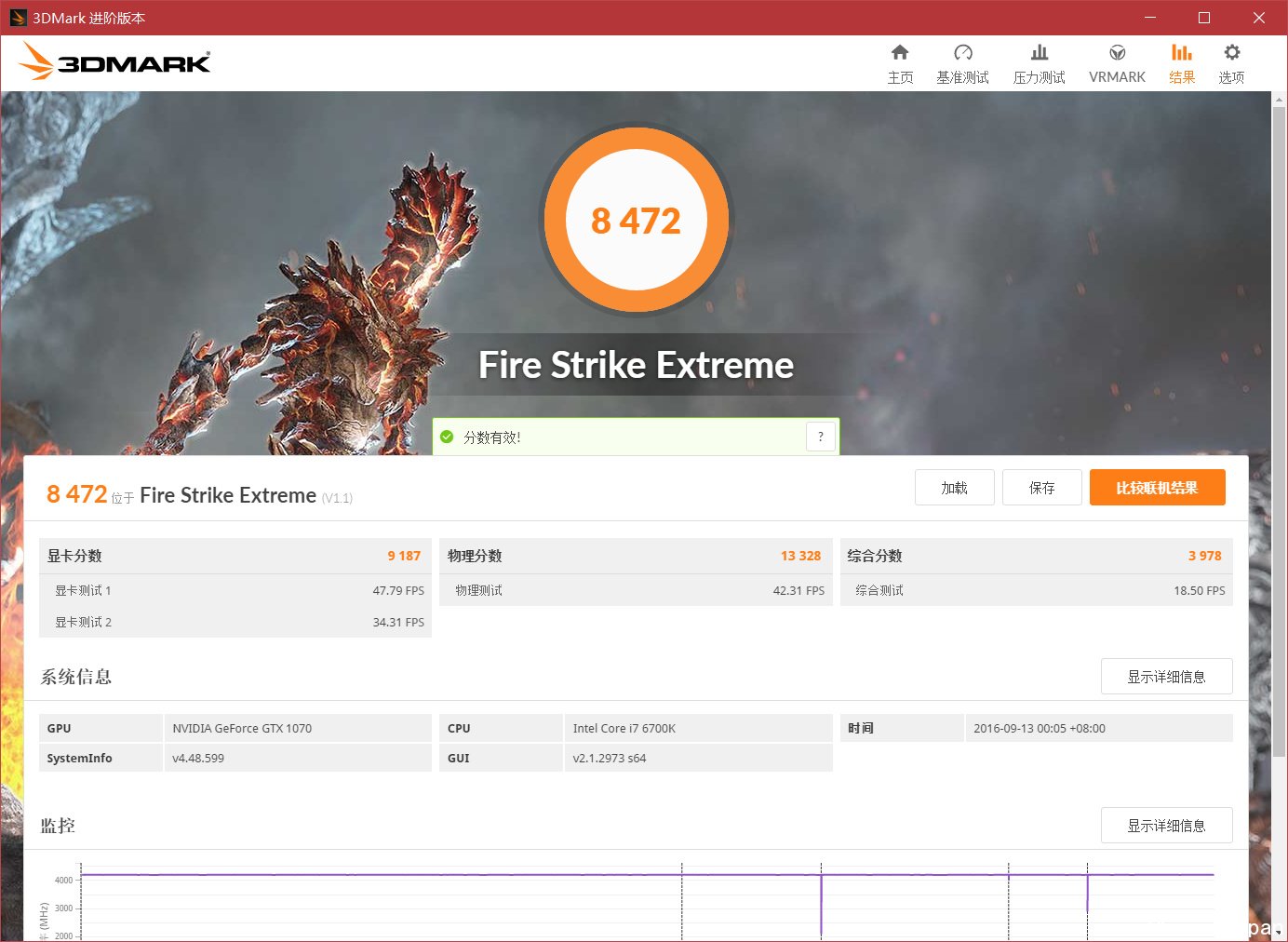
Task: Click the 分数有效! validity message
Action: click(x=492, y=437)
